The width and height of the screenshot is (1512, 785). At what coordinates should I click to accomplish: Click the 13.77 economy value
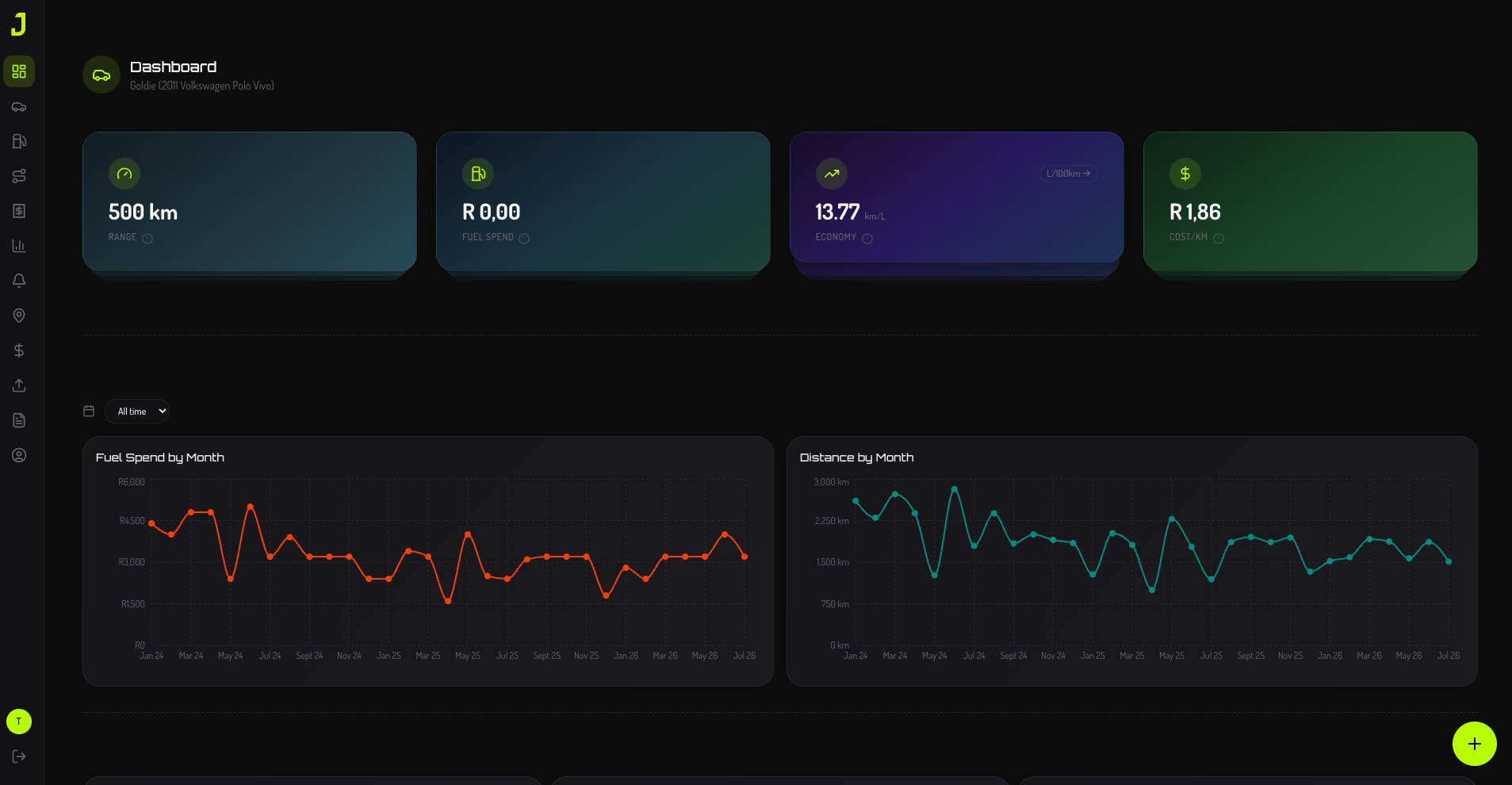click(837, 213)
